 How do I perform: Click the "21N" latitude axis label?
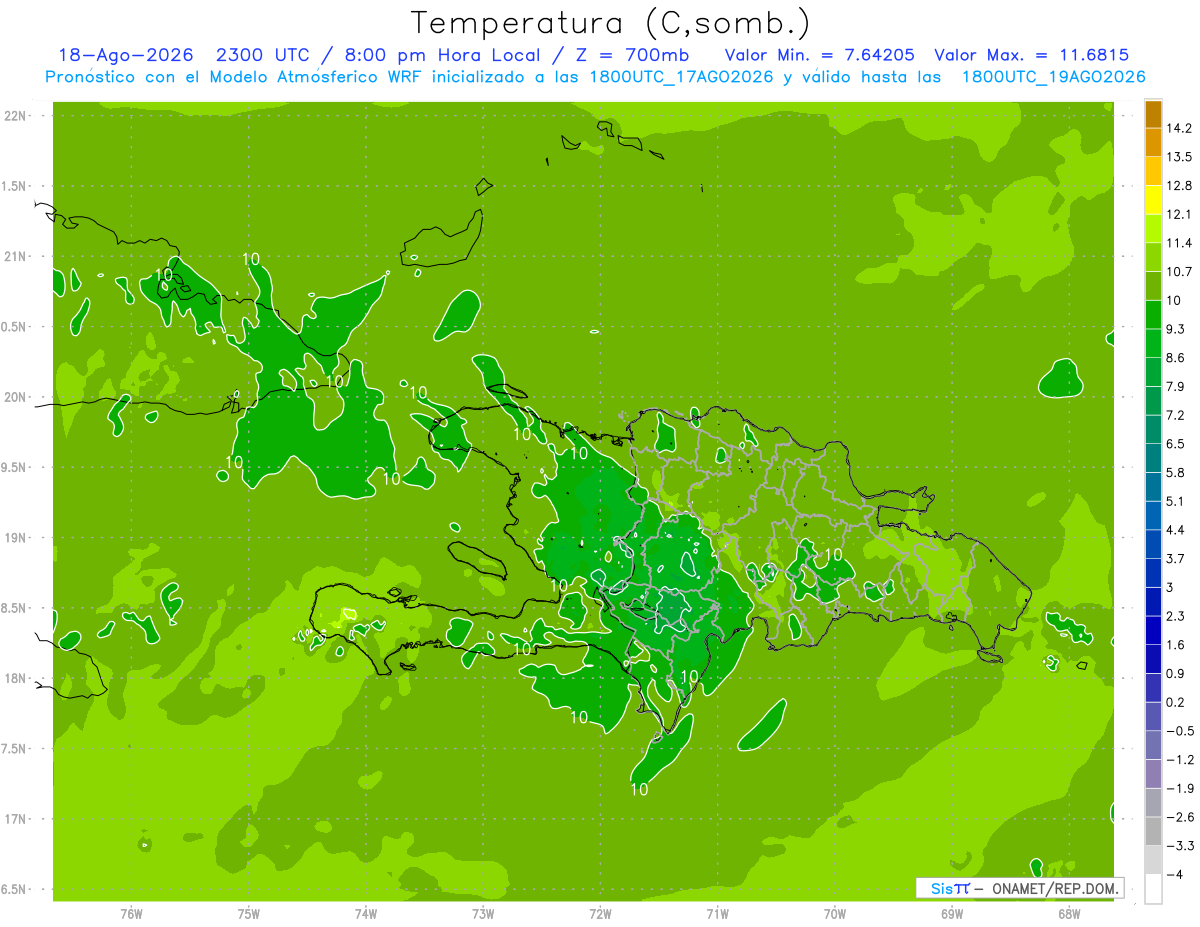point(15,256)
